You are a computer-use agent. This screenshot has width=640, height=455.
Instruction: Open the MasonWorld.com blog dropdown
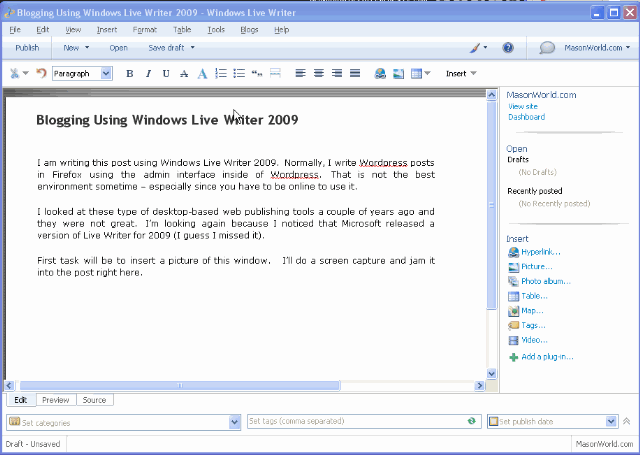[x=597, y=48]
